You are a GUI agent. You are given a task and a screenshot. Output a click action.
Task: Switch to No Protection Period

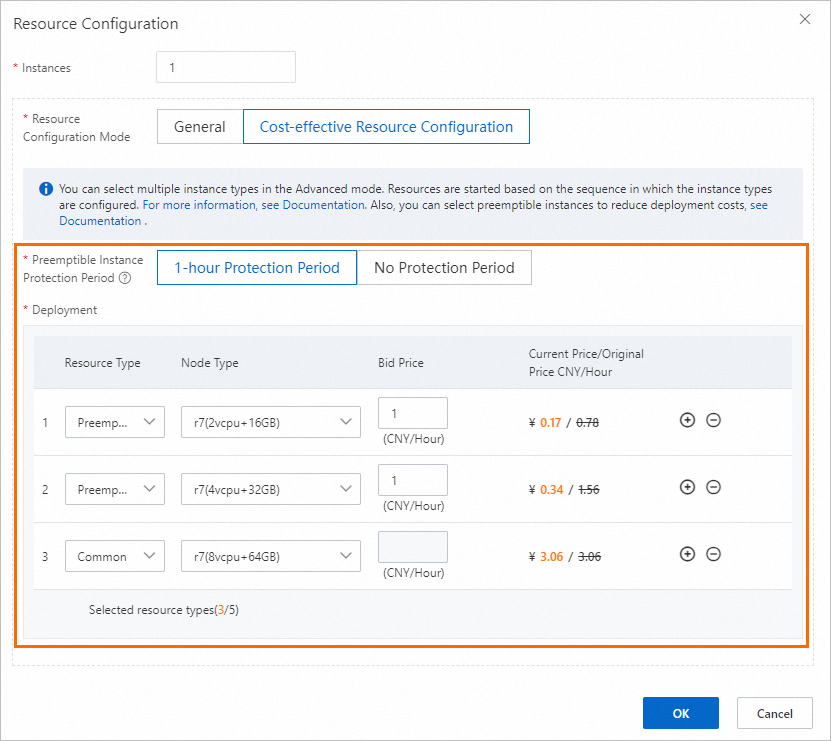pyautogui.click(x=445, y=267)
